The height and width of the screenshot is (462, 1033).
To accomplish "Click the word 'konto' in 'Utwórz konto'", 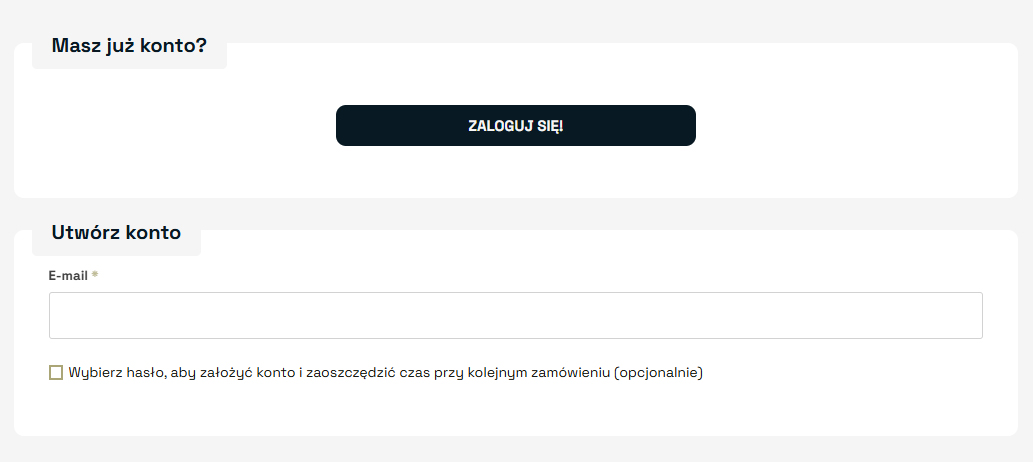I will (153, 233).
